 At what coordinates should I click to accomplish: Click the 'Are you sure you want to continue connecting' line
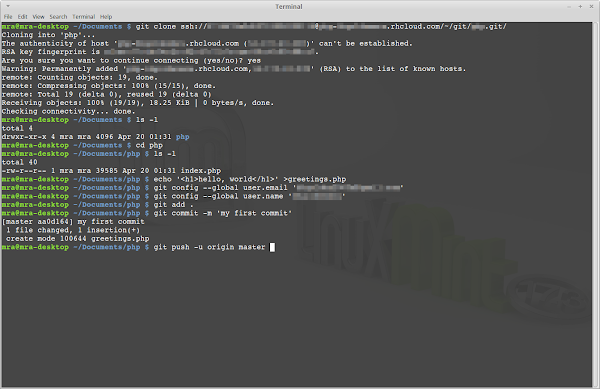point(131,60)
